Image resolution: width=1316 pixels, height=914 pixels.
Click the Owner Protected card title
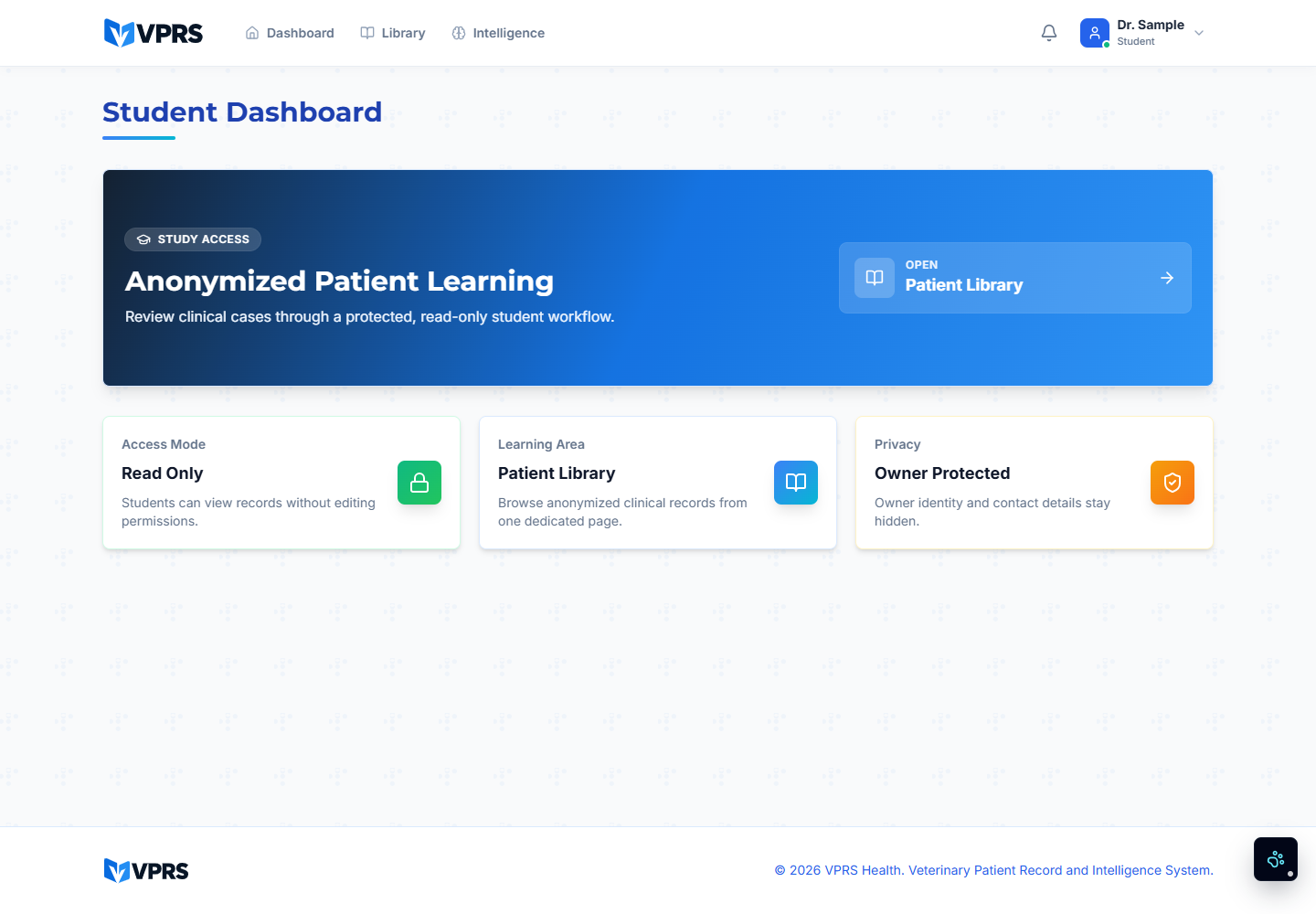point(942,473)
